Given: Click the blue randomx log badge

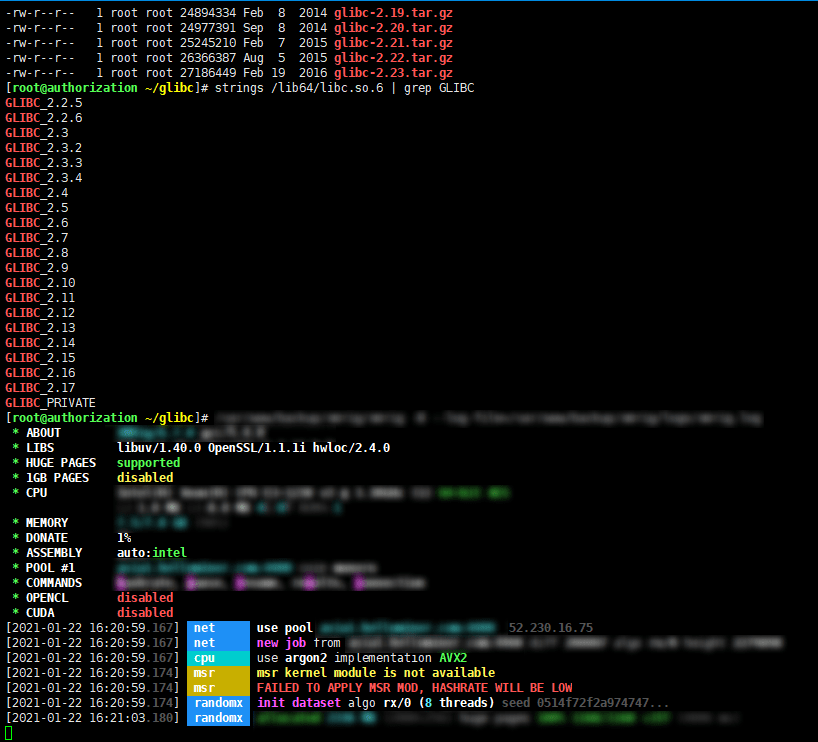Looking at the screenshot, I should pos(218,702).
